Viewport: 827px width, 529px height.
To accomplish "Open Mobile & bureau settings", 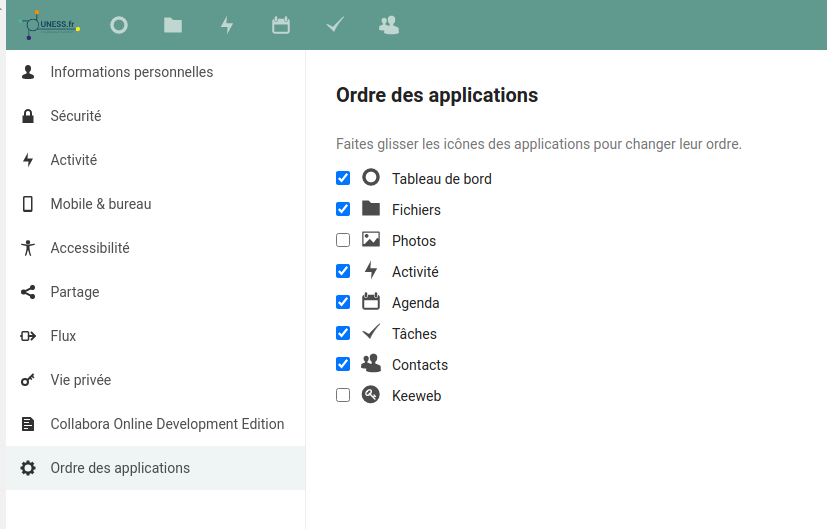I will pos(101,204).
